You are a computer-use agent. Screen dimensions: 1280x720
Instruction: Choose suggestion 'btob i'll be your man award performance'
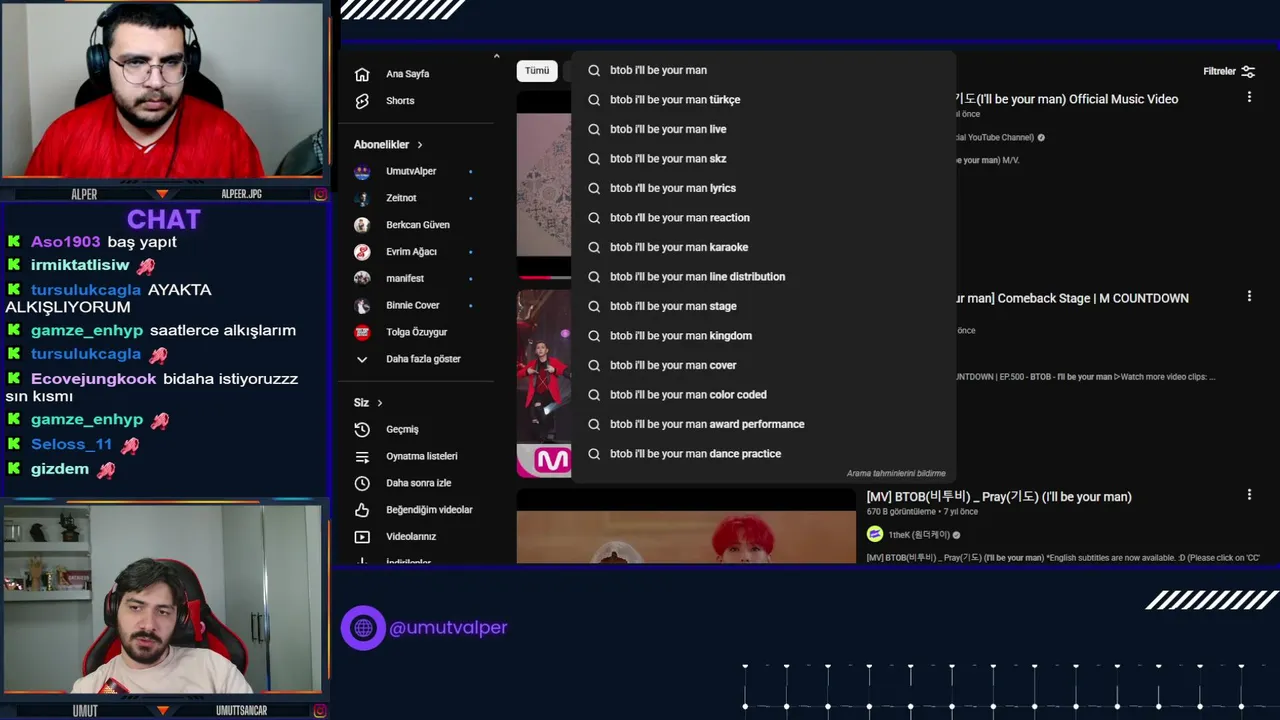[x=763, y=424]
